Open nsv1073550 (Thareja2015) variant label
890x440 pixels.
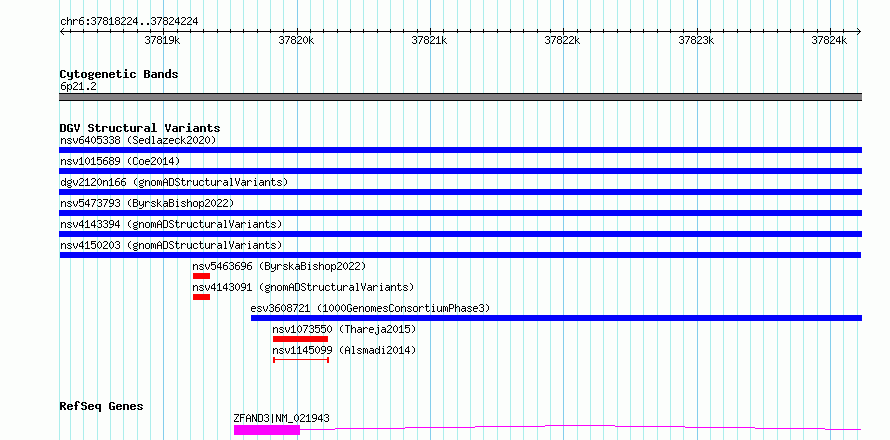coord(345,329)
